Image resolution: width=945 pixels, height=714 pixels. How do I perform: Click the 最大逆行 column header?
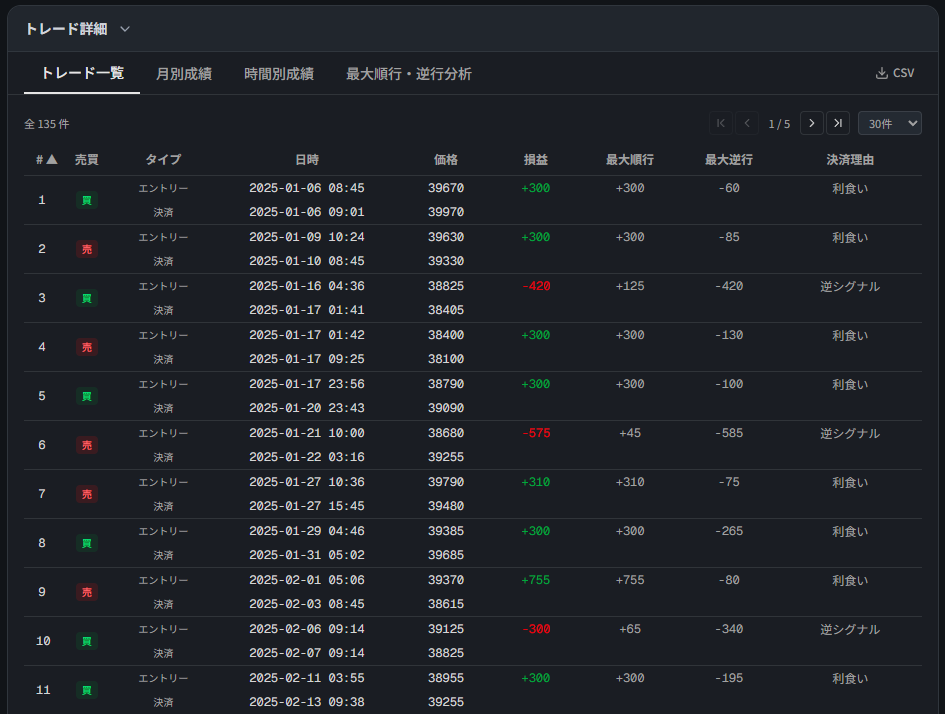point(729,160)
